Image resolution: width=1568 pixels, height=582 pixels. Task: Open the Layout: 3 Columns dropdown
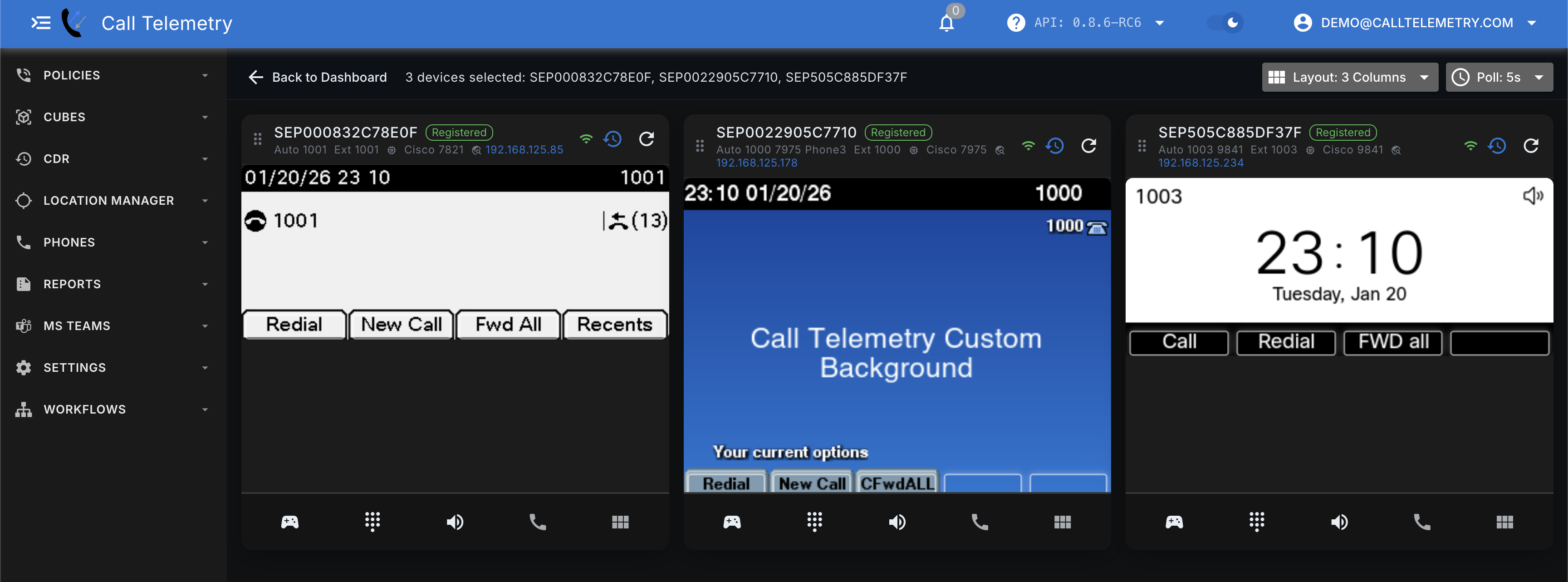pos(1349,77)
